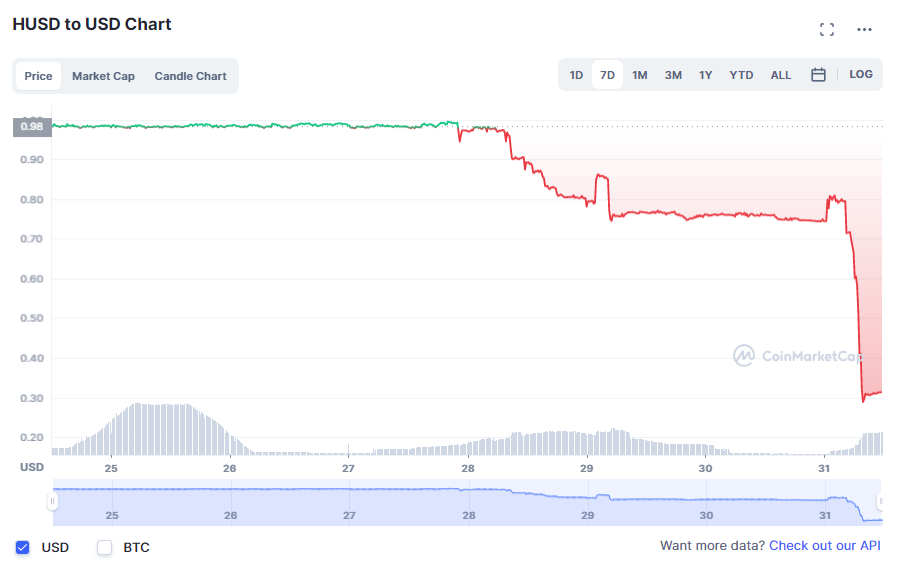Click the 0.50 price axis label
The height and width of the screenshot is (582, 903).
32,318
